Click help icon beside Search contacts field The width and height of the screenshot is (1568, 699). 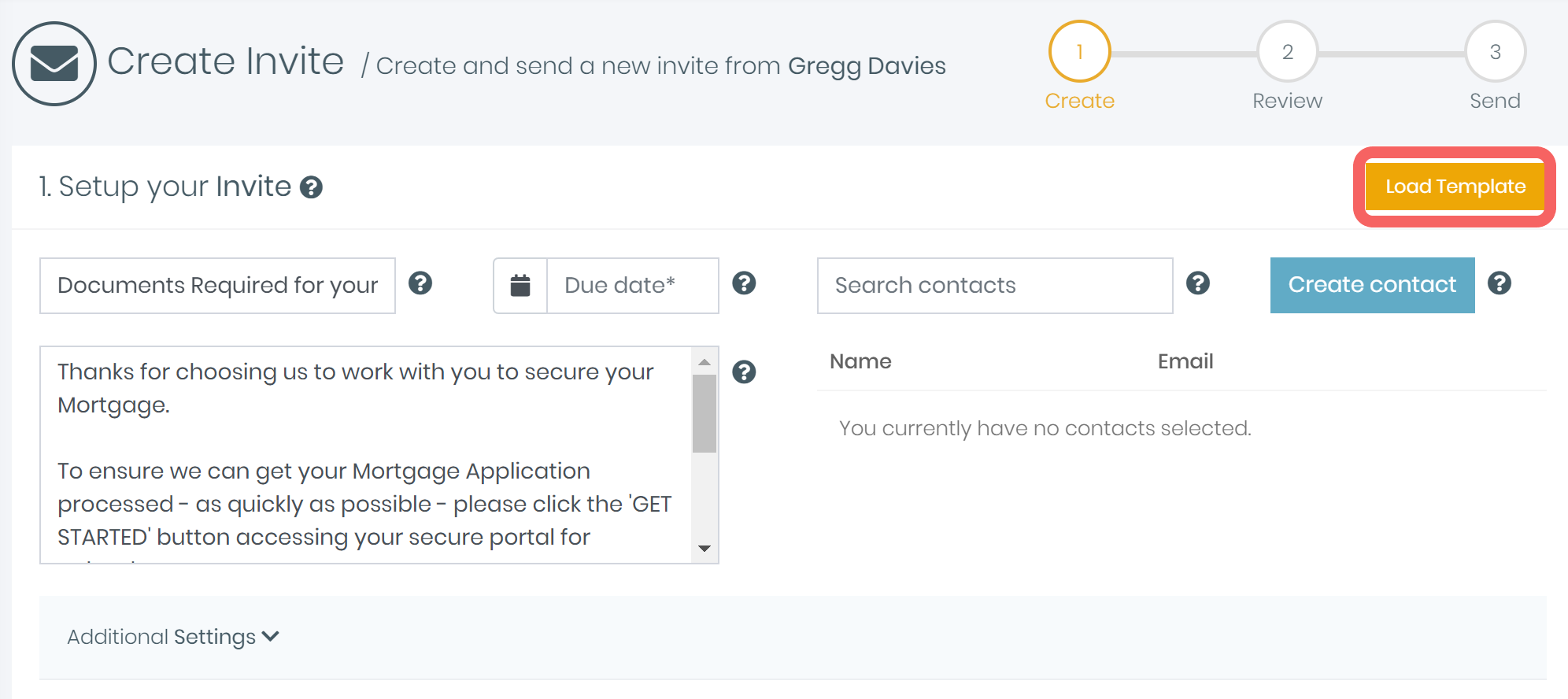pyautogui.click(x=1197, y=283)
